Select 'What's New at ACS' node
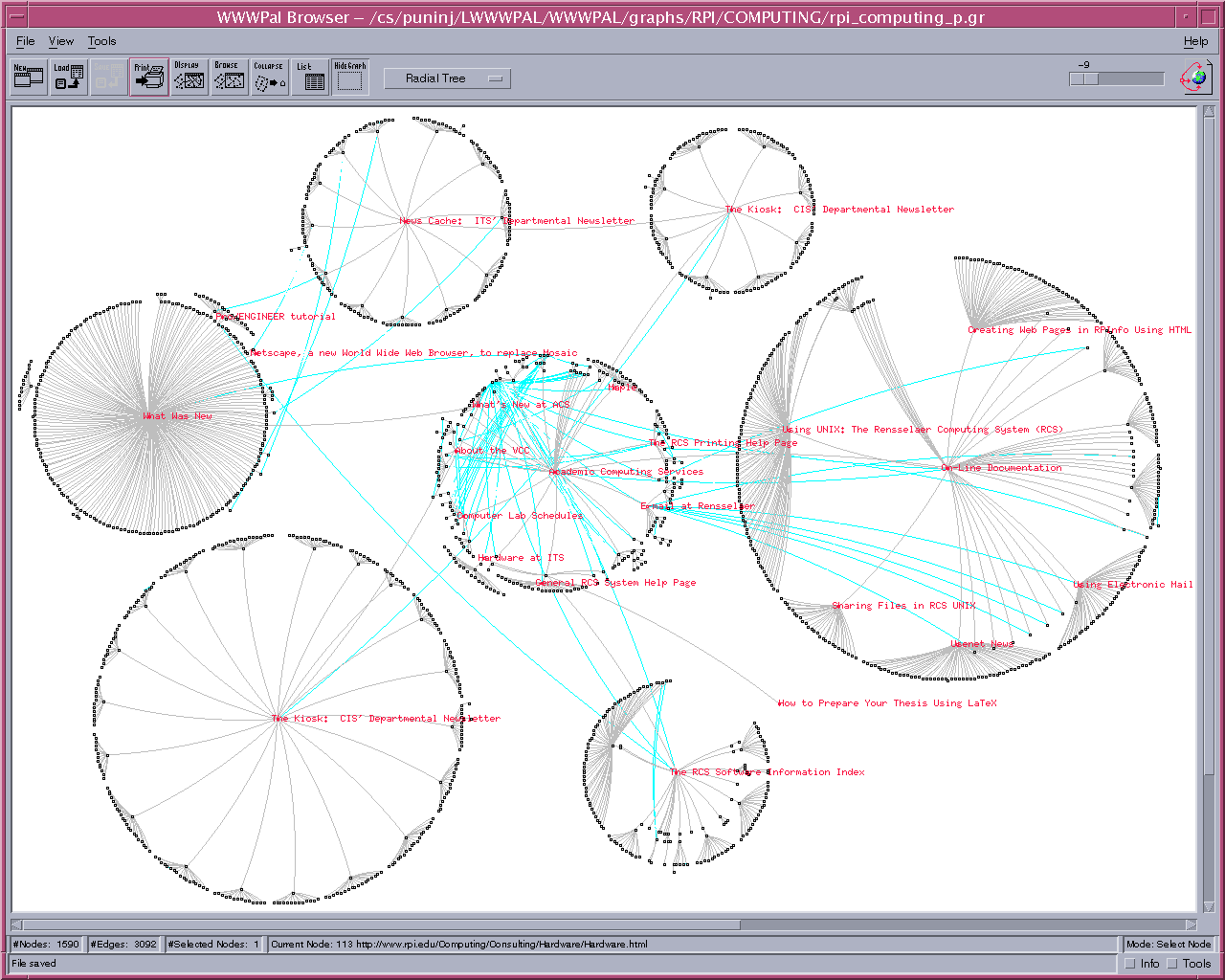Image resolution: width=1225 pixels, height=980 pixels. pyautogui.click(x=520, y=405)
